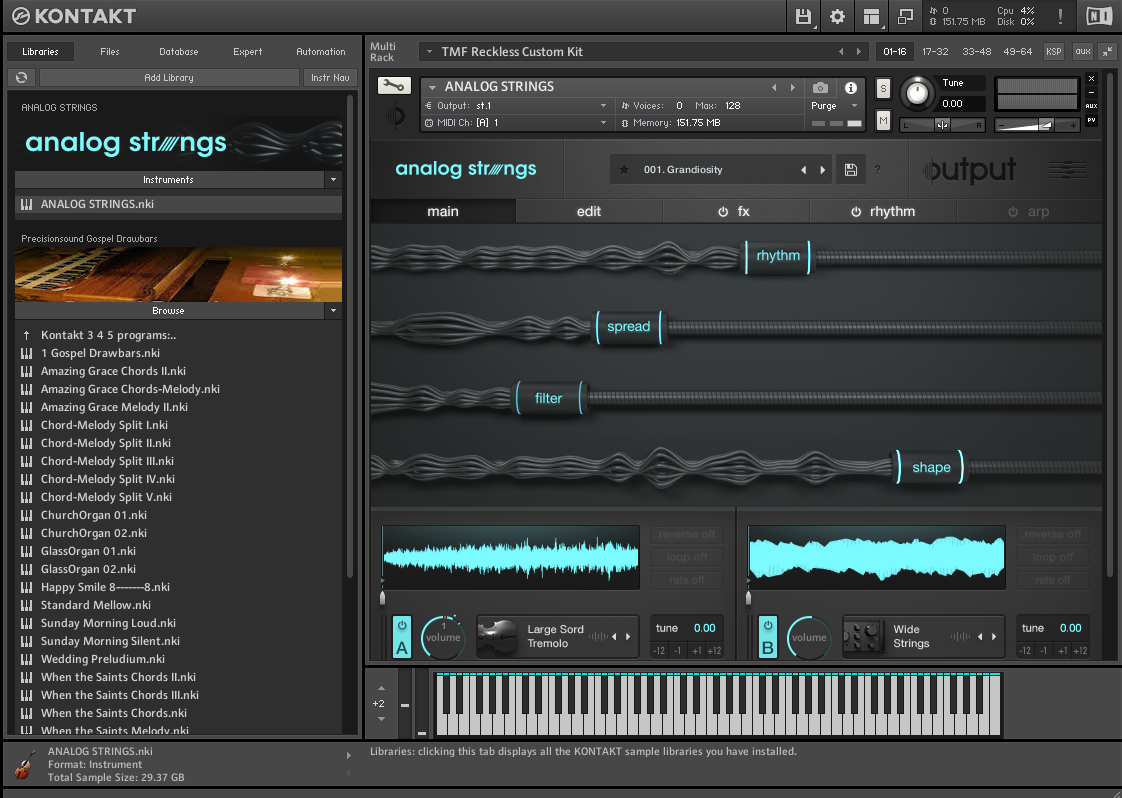Click layer A volume knob
Image resolution: width=1122 pixels, height=798 pixels.
pyautogui.click(x=443, y=637)
